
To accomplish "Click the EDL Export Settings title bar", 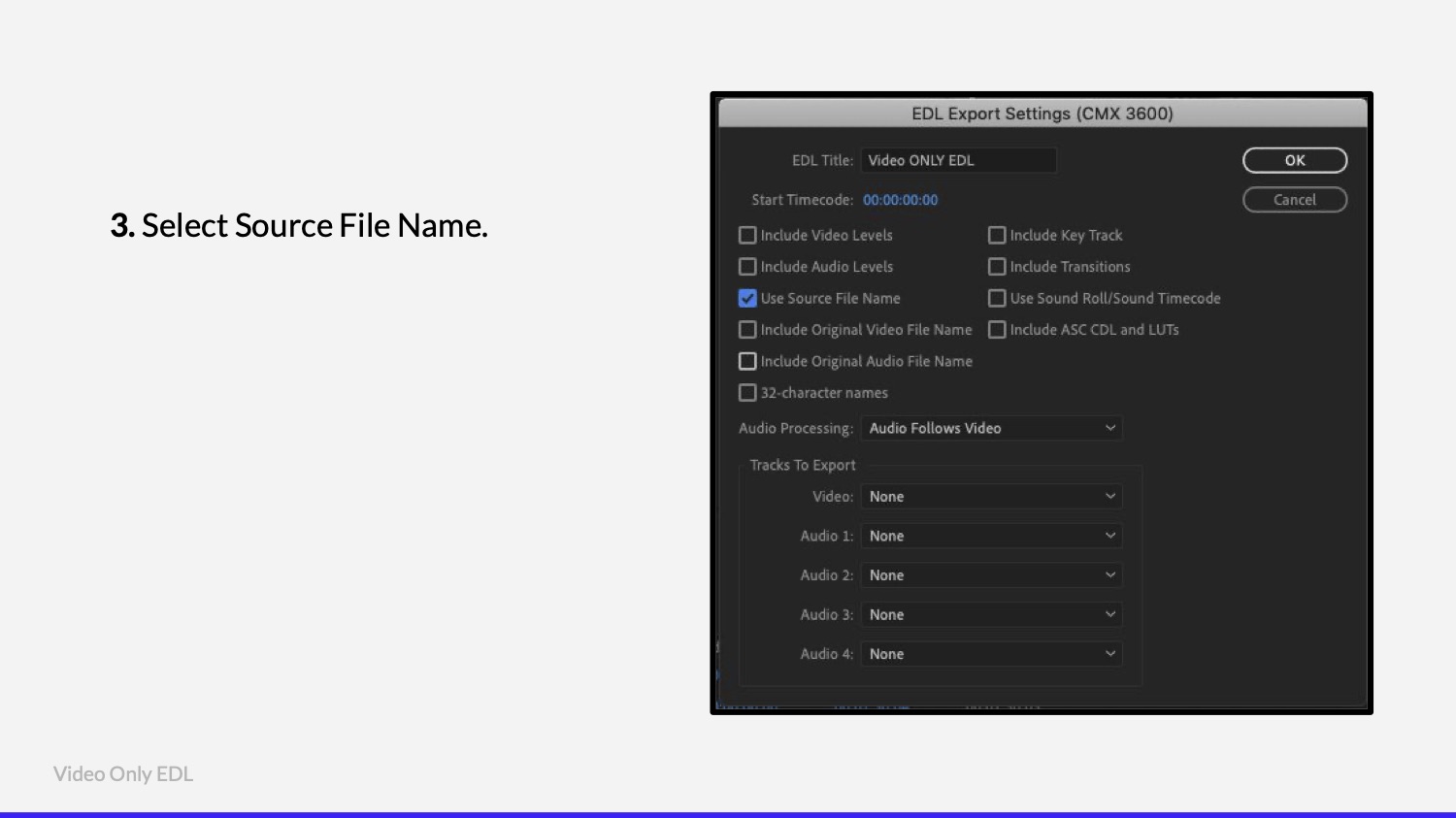I will (1042, 114).
